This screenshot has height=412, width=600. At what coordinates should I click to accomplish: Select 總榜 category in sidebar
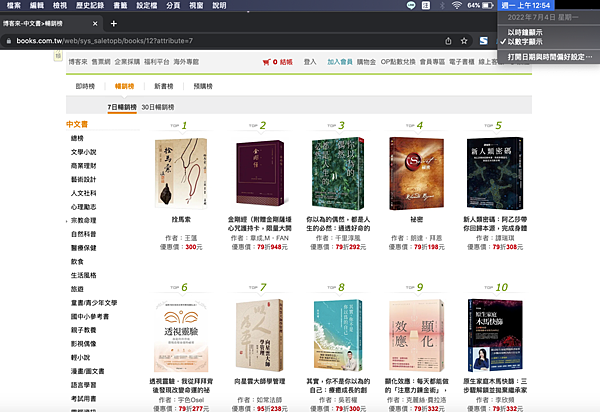[x=77, y=138]
